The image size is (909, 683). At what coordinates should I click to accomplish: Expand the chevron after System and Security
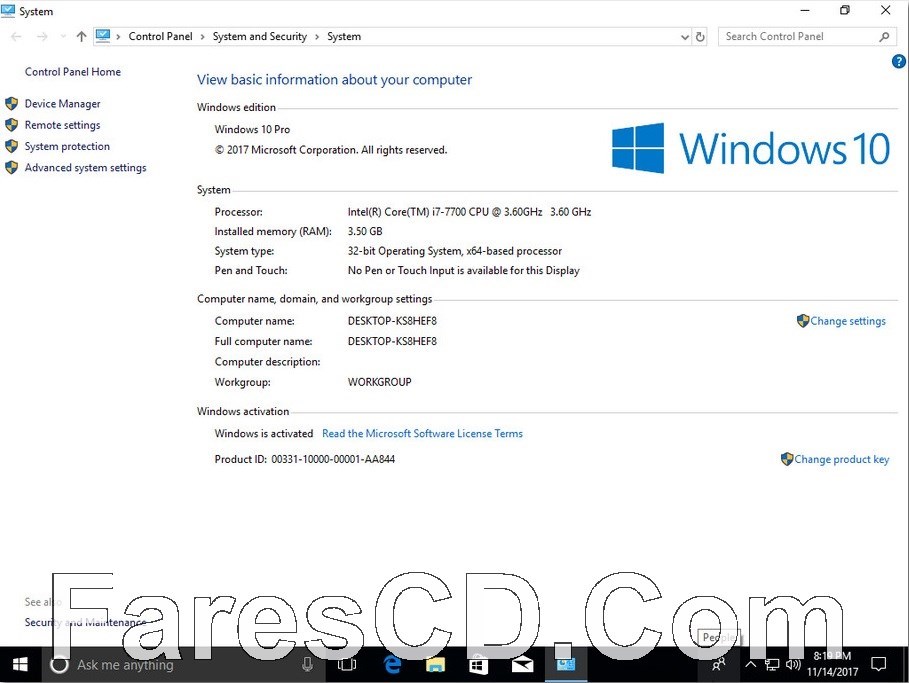tap(317, 37)
